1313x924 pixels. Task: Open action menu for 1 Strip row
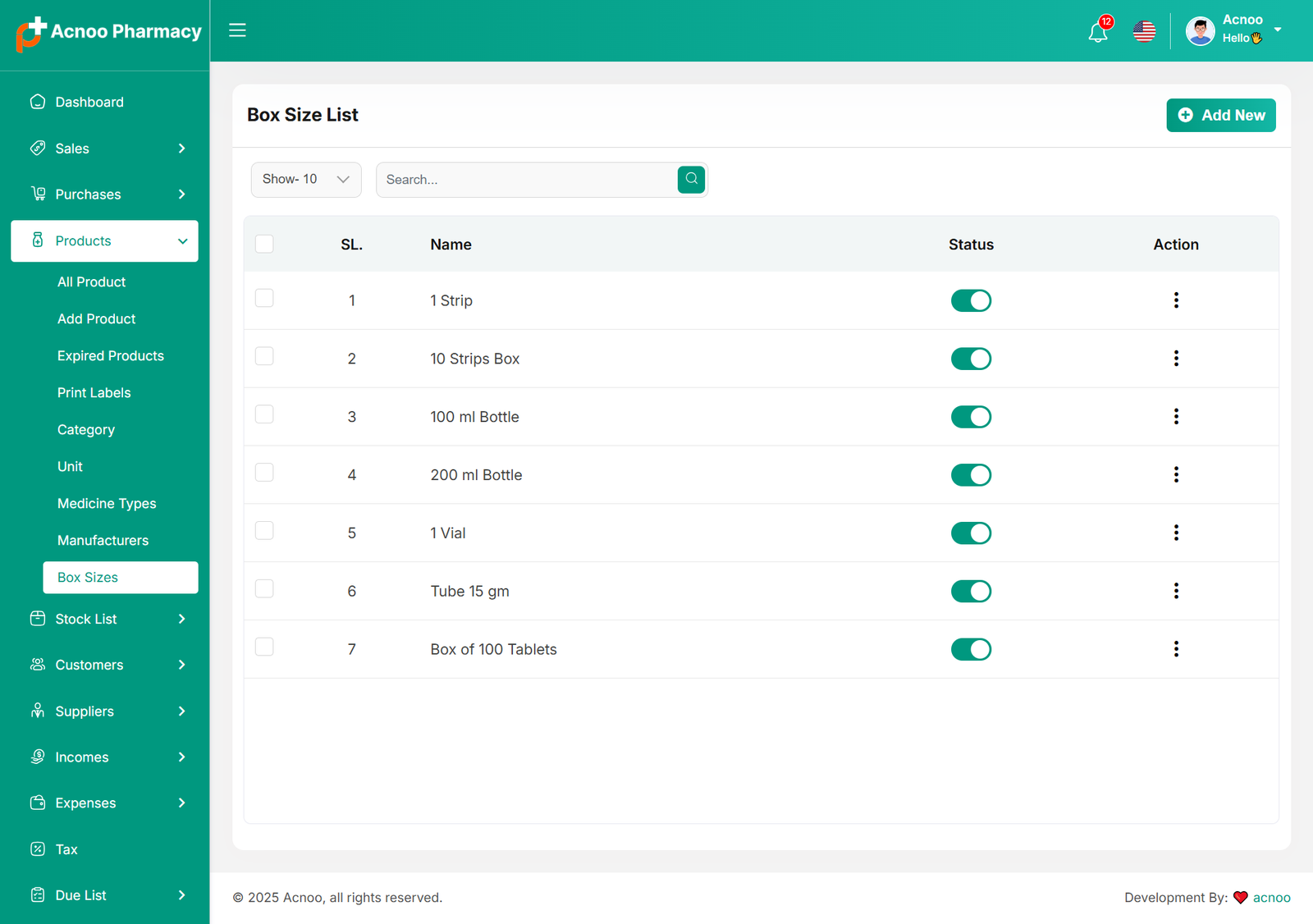pyautogui.click(x=1176, y=300)
